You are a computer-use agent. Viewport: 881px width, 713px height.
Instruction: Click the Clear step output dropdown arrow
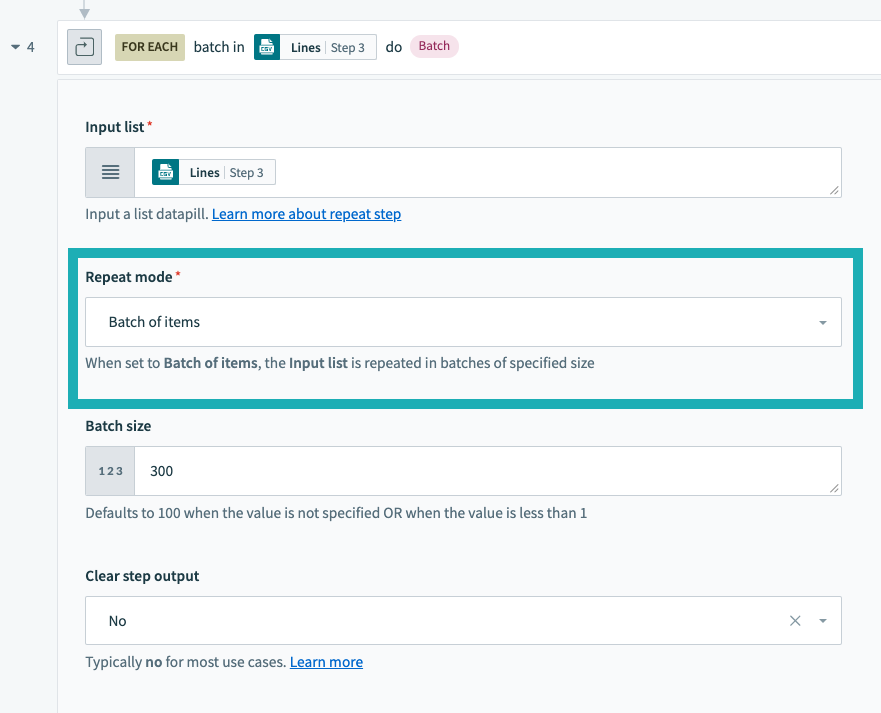(823, 621)
